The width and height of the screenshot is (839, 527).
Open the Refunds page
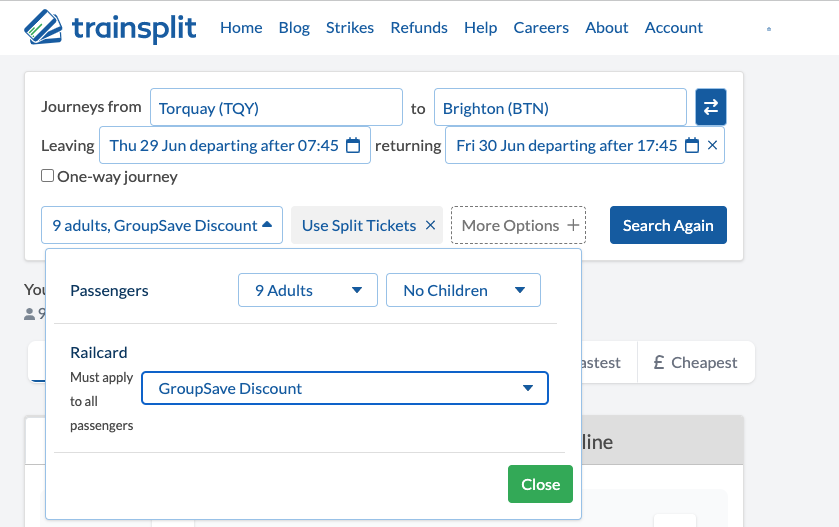point(419,28)
